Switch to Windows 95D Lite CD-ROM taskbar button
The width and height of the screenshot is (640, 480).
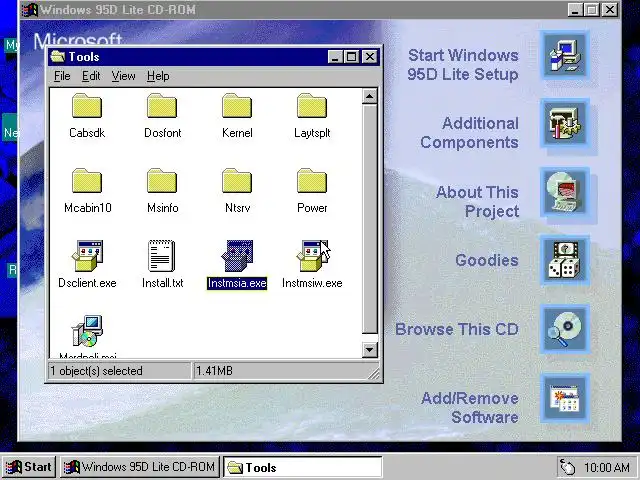click(x=140, y=467)
